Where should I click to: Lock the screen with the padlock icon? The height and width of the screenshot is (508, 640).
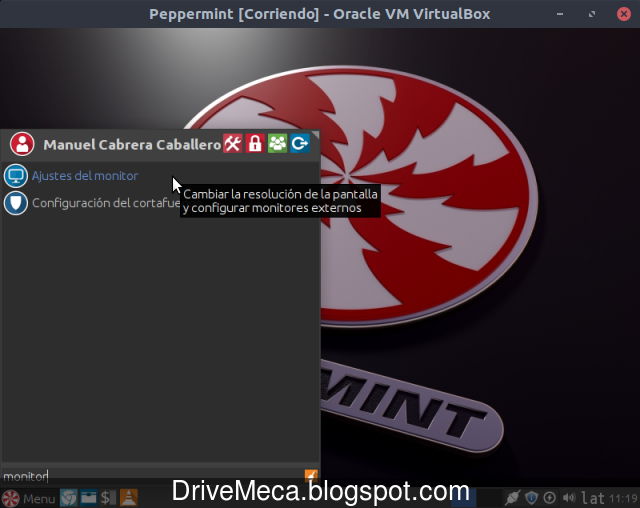[x=255, y=144]
